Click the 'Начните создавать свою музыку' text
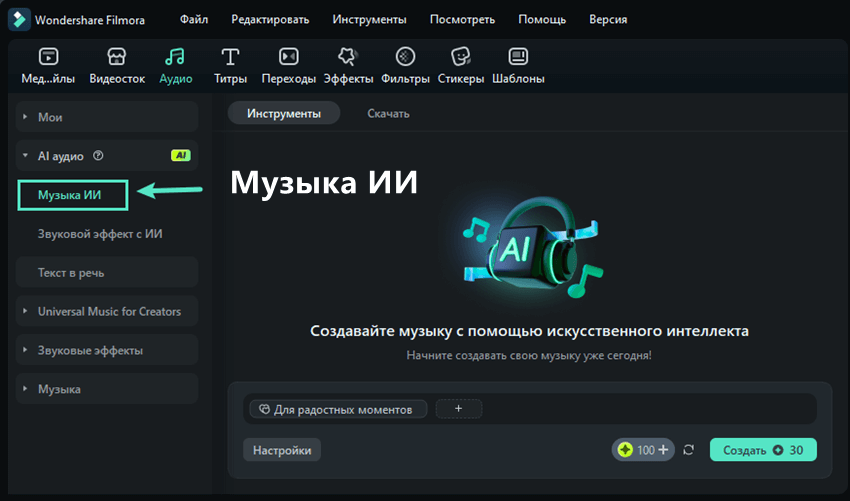850x501 pixels. (x=529, y=356)
